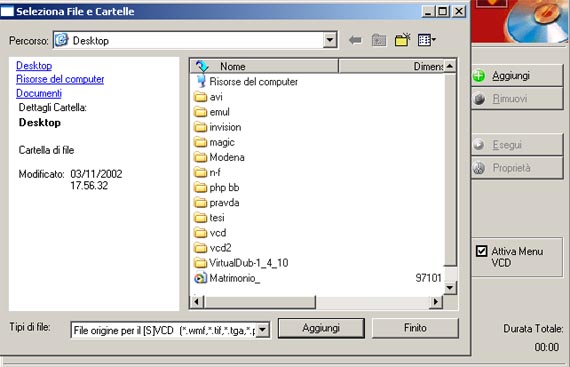Screen dimensions: 570x367
Task: Open the Desktop link in the sidebar
Action: (x=34, y=66)
